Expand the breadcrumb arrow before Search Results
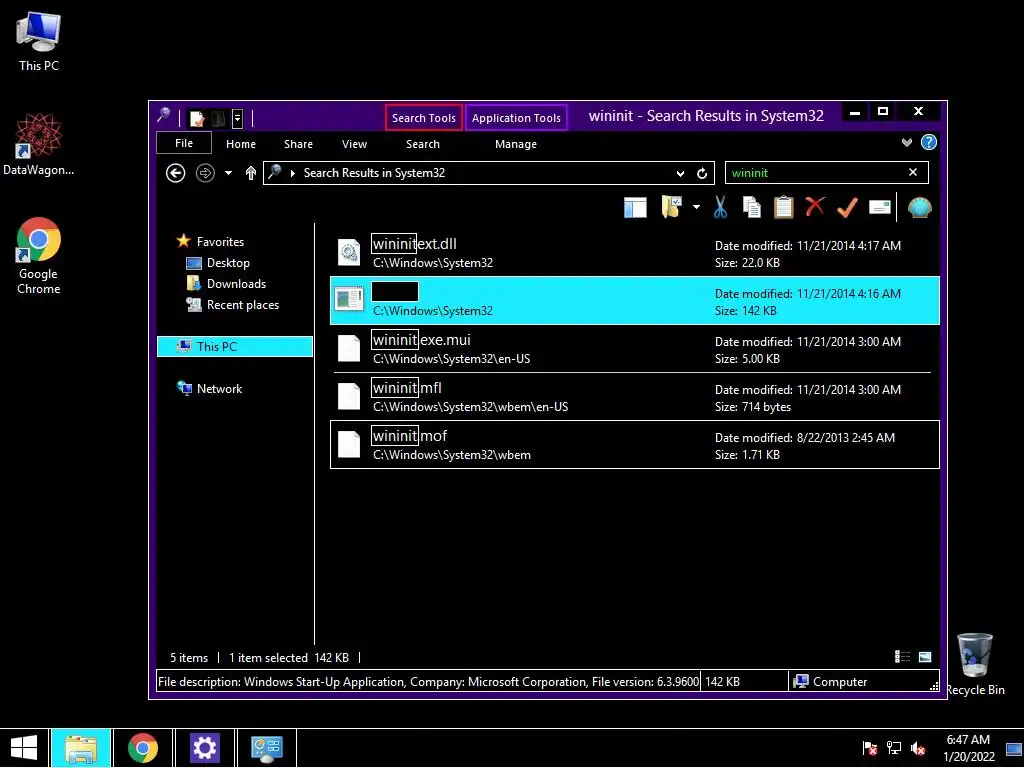Viewport: 1024px width, 768px height. 293,173
